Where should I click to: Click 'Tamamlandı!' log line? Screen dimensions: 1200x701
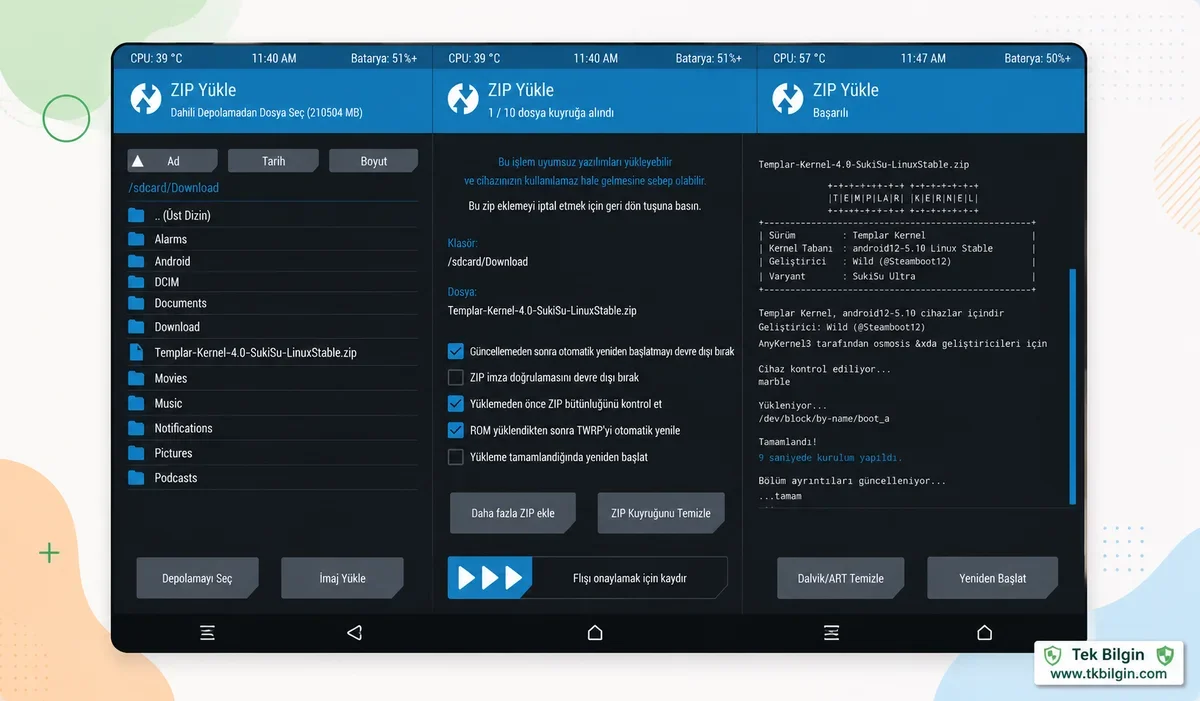click(788, 441)
